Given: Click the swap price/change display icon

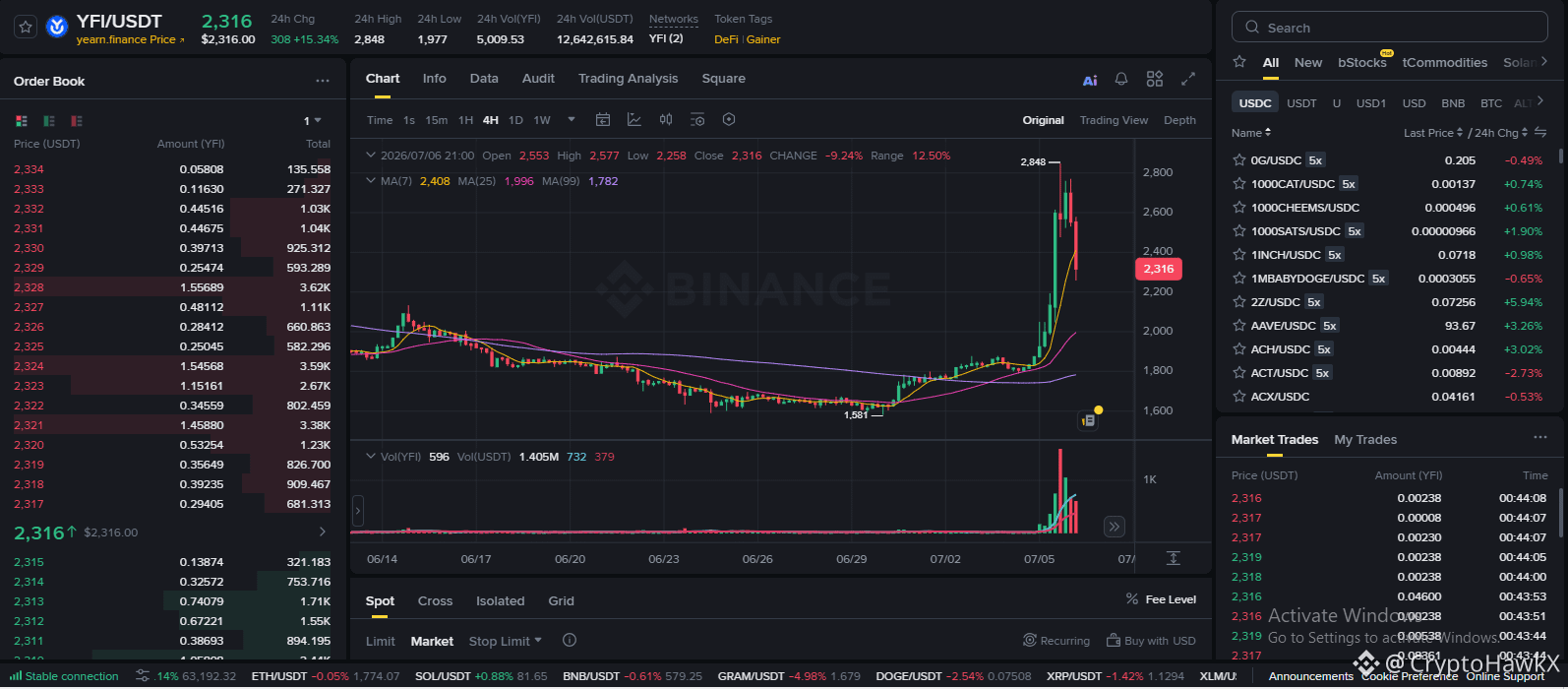Looking at the screenshot, I should pyautogui.click(x=1540, y=132).
